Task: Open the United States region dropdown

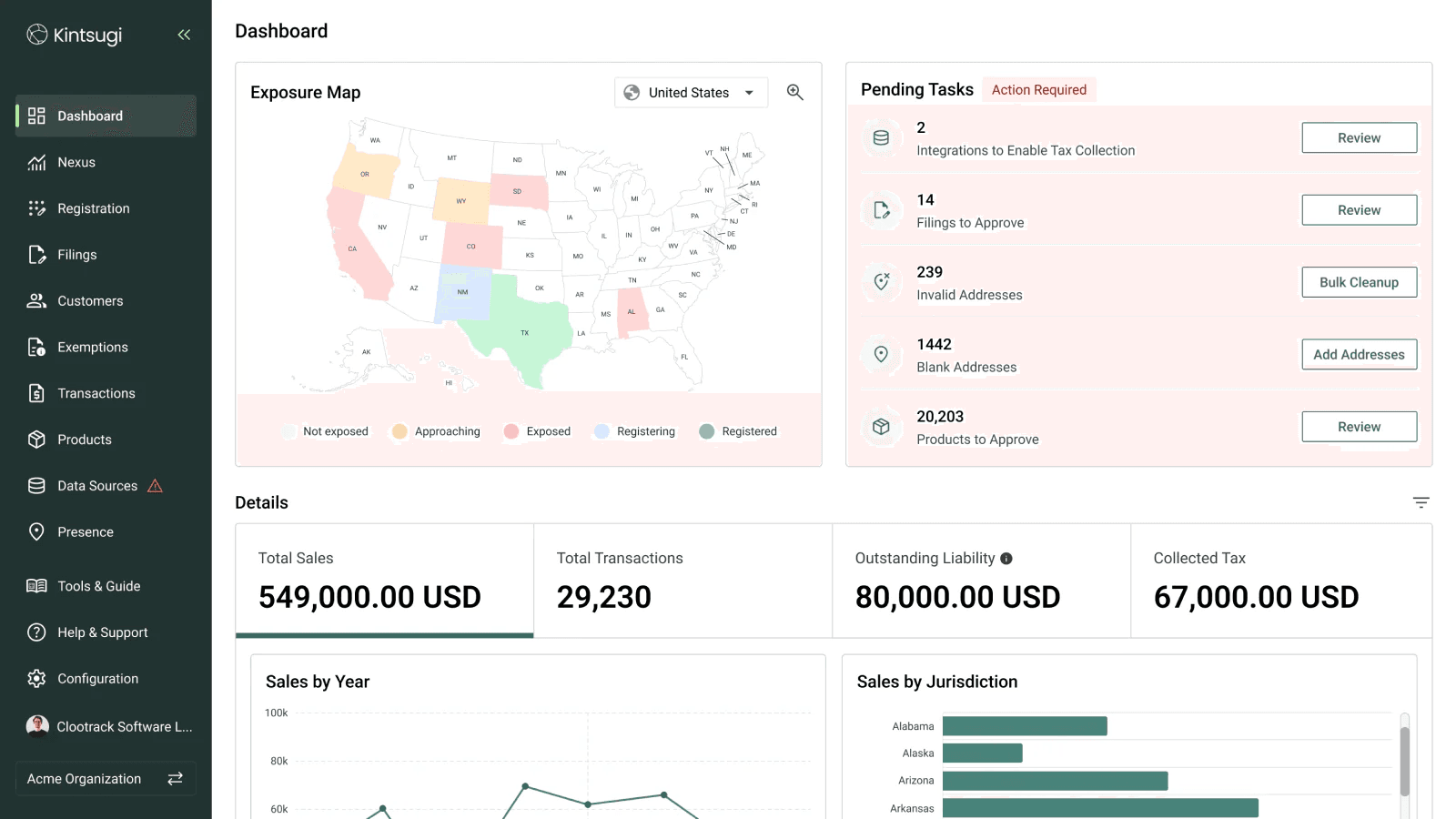Action: click(691, 93)
